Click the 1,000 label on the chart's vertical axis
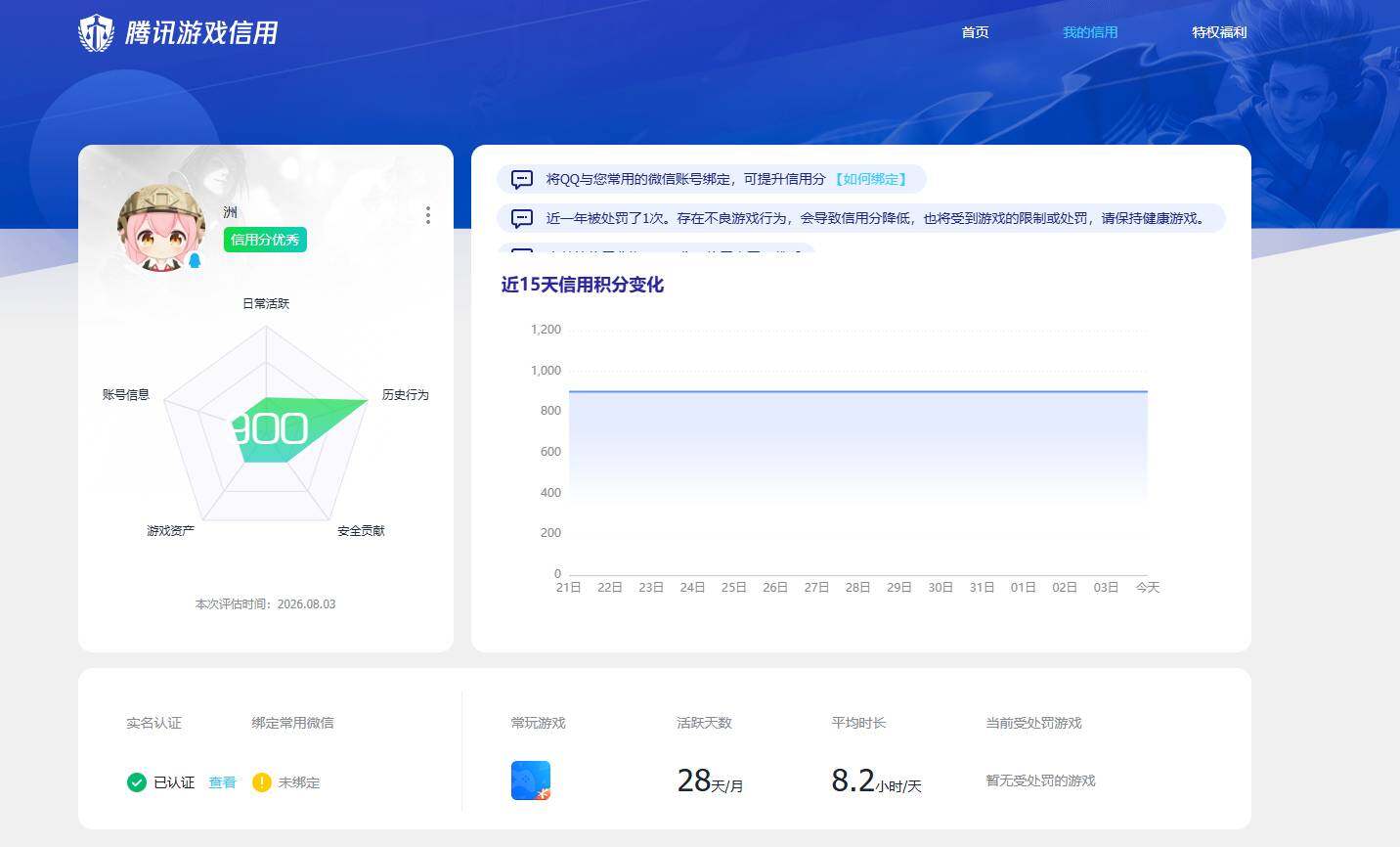 546,370
